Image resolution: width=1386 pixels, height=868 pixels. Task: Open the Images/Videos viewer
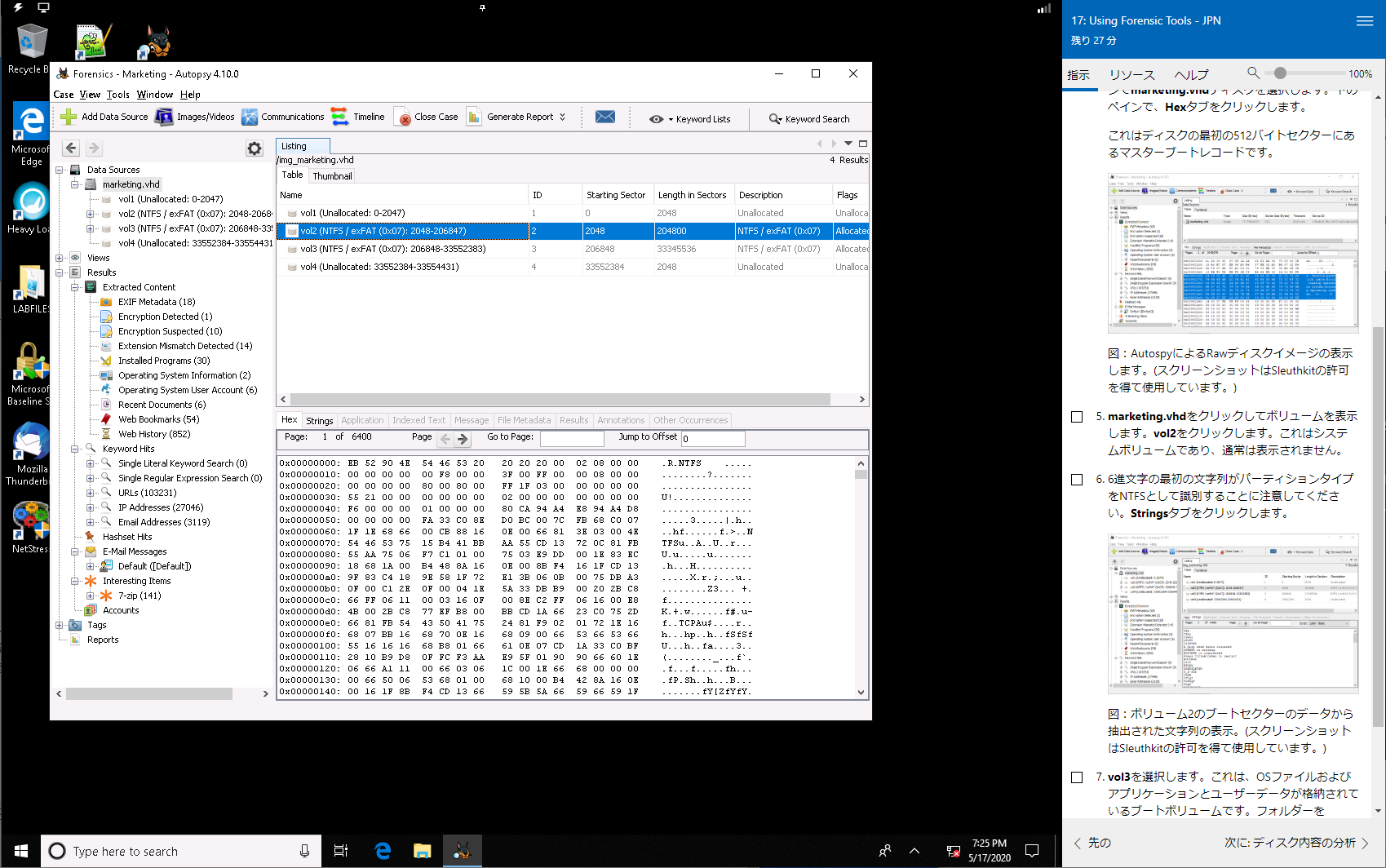(x=165, y=117)
